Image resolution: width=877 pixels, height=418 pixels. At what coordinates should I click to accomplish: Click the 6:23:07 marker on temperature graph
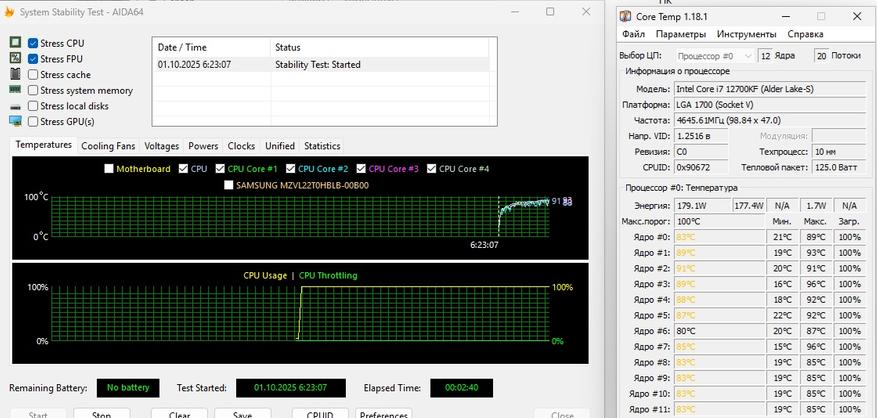tap(484, 245)
